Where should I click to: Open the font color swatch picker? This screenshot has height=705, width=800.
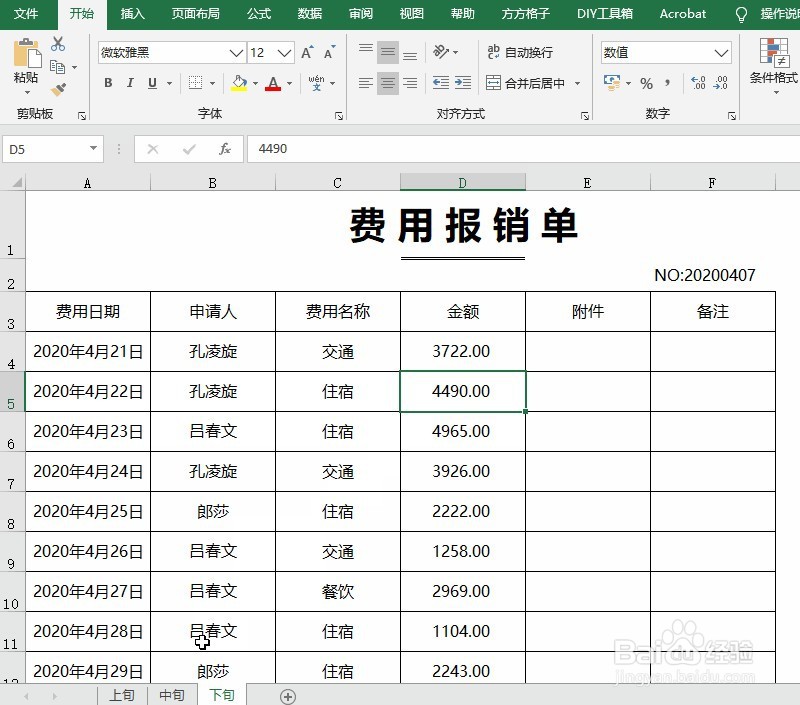point(289,83)
